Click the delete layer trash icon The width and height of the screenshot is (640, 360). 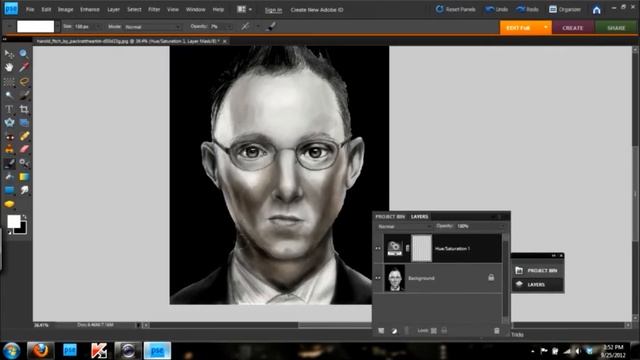pos(497,331)
